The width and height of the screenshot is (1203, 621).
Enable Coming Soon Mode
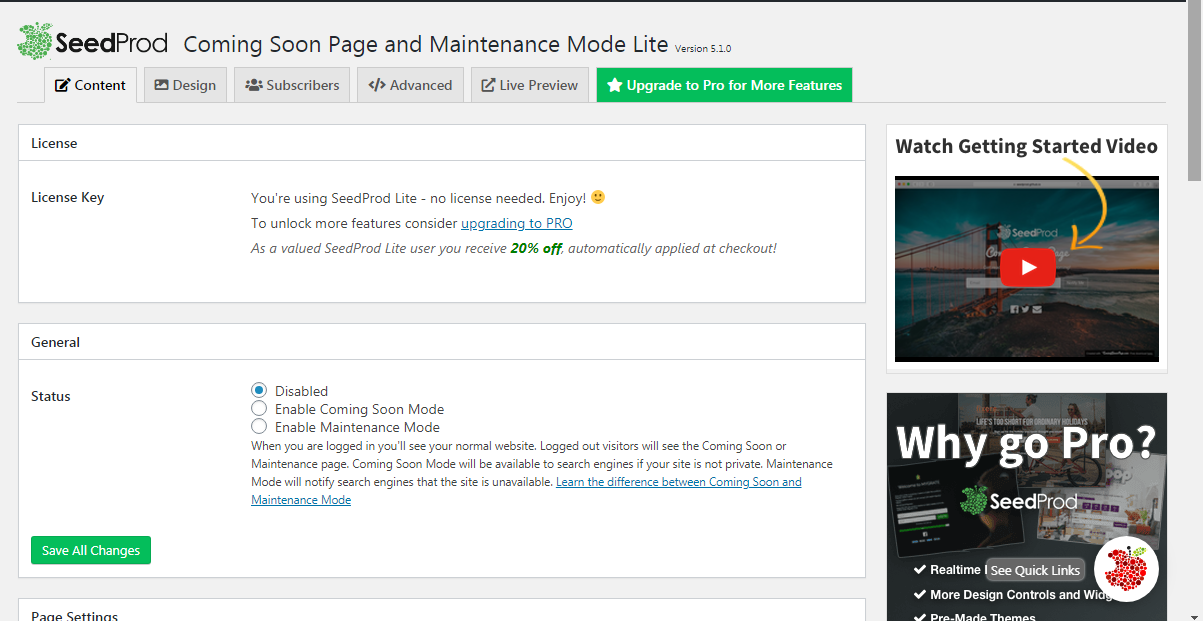[259, 409]
